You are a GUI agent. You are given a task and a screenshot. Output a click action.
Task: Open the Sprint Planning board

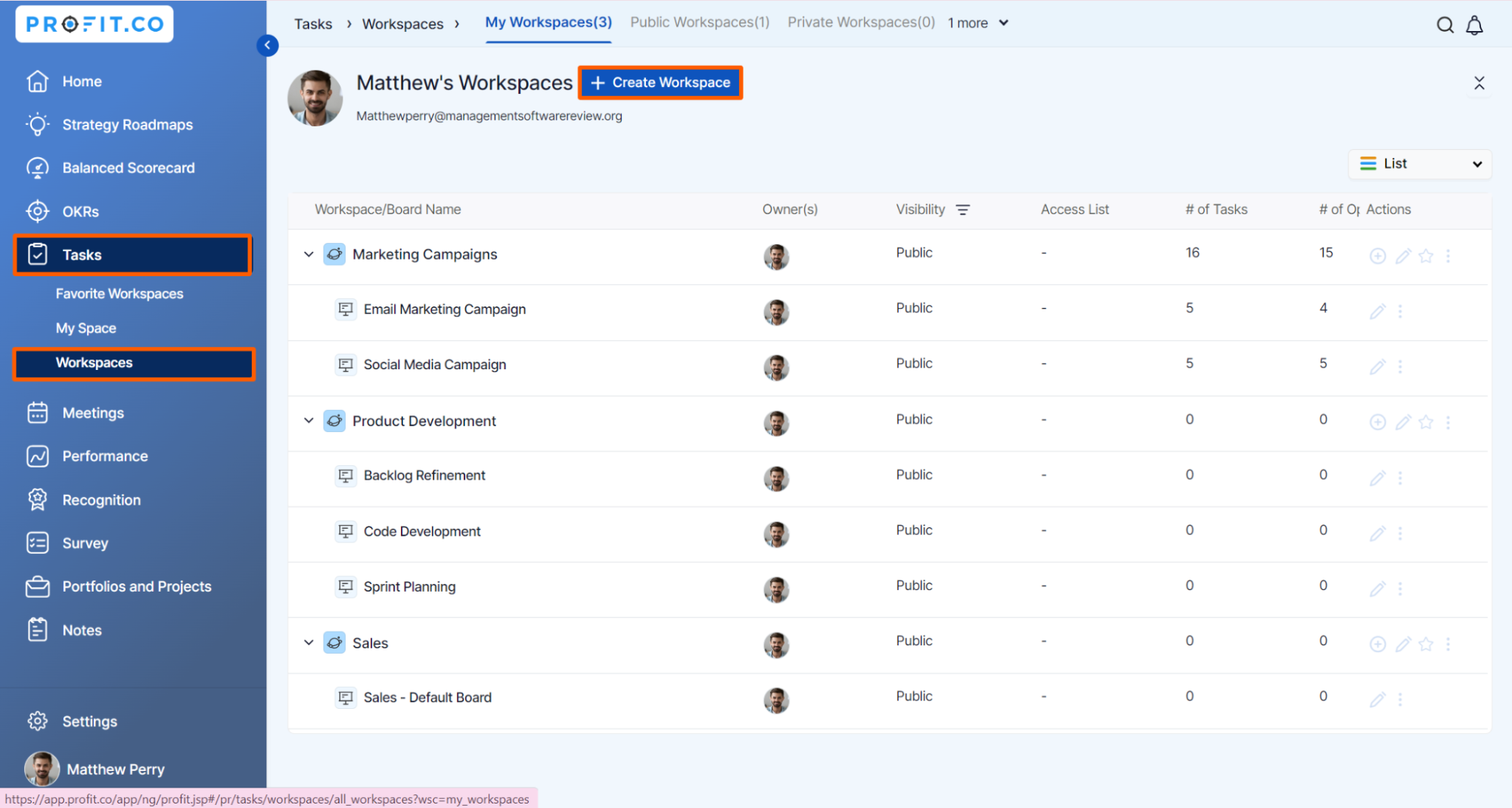click(x=409, y=587)
